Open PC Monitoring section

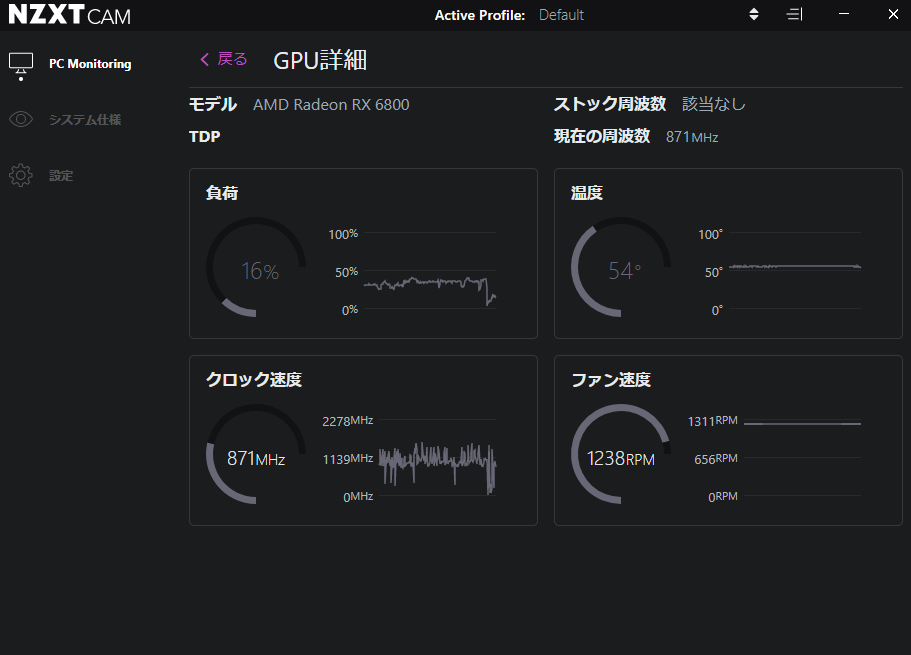[x=90, y=64]
